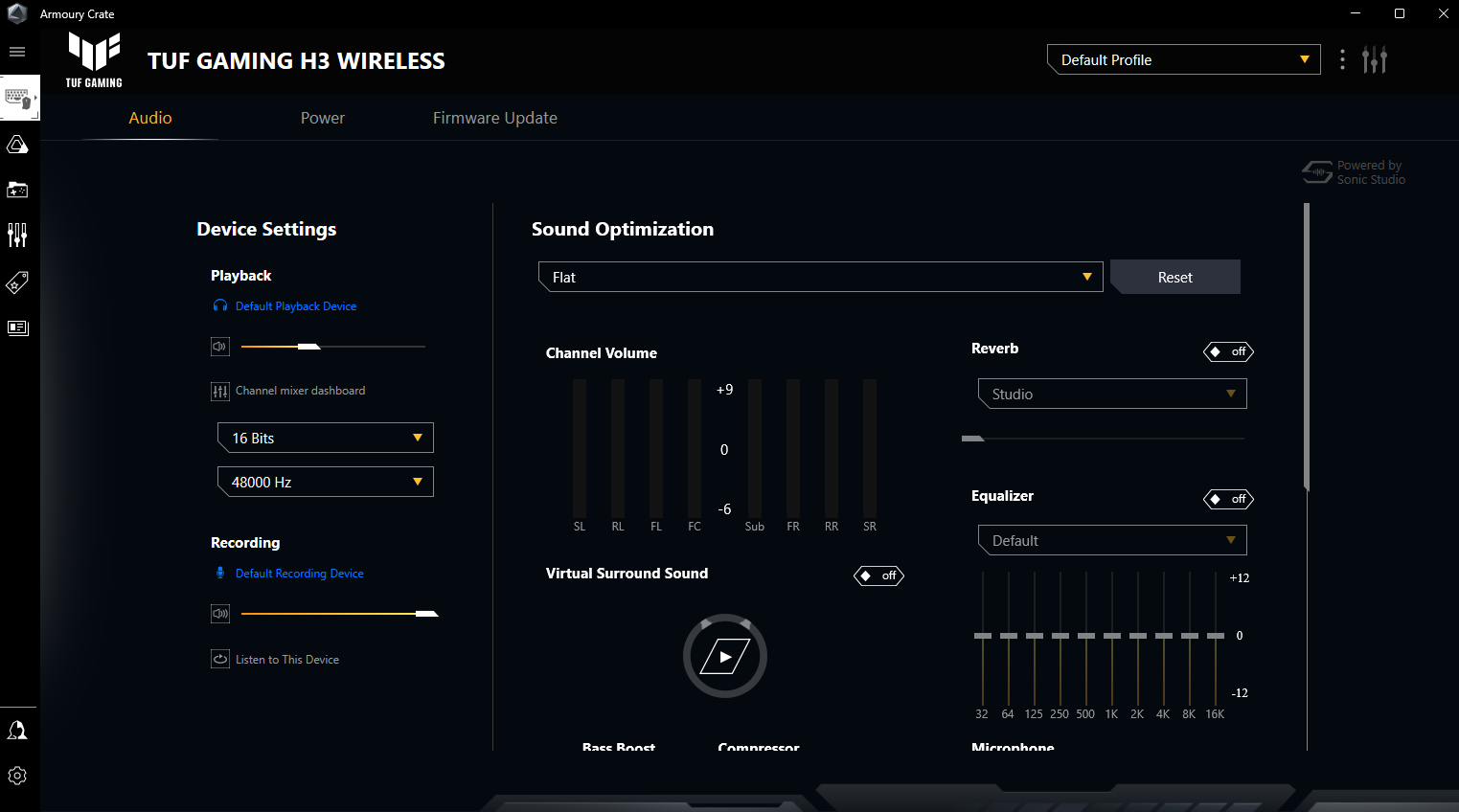1459x812 pixels.
Task: Click the recording volume slider handle
Action: point(427,614)
